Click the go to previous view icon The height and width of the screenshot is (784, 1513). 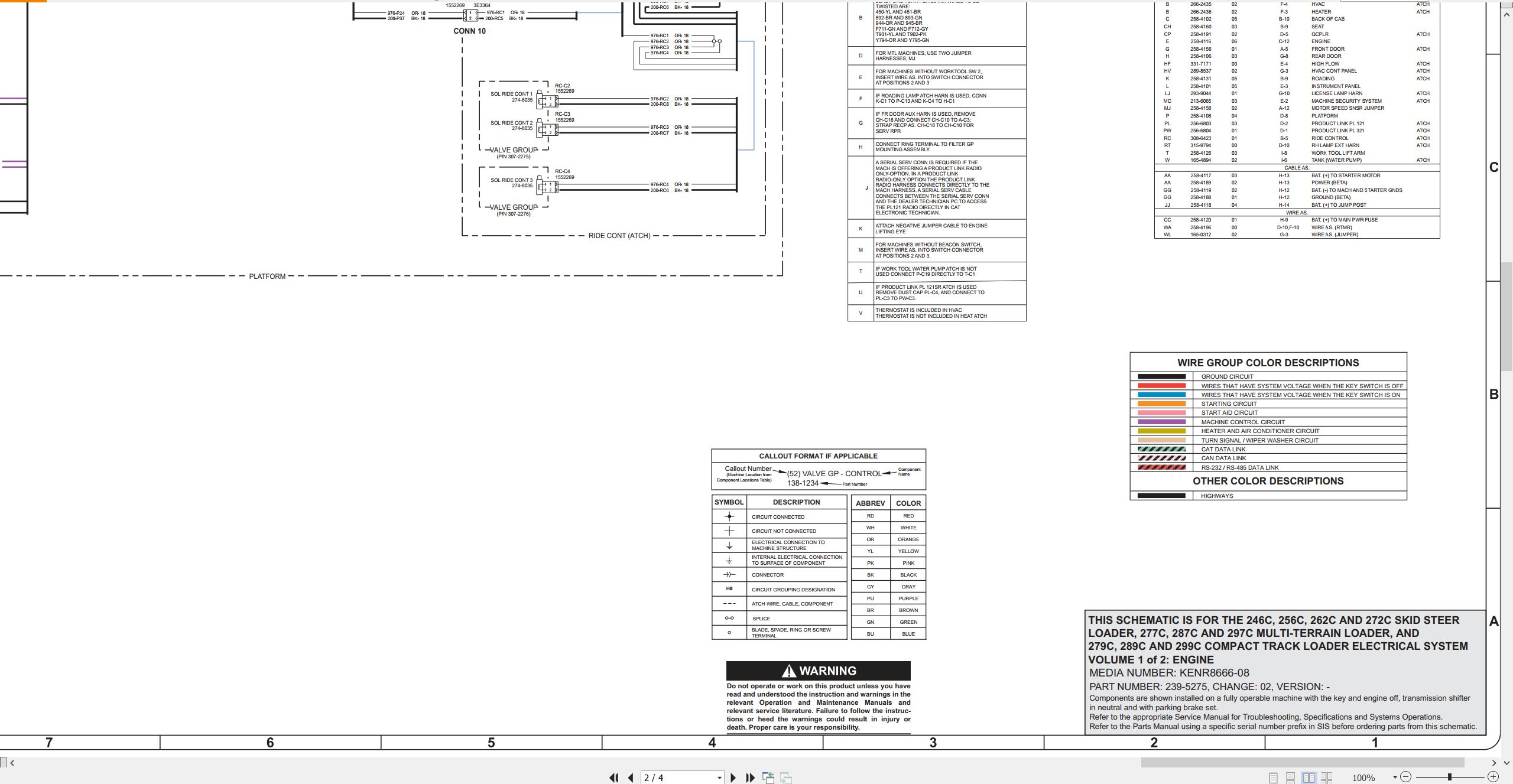tap(768, 778)
